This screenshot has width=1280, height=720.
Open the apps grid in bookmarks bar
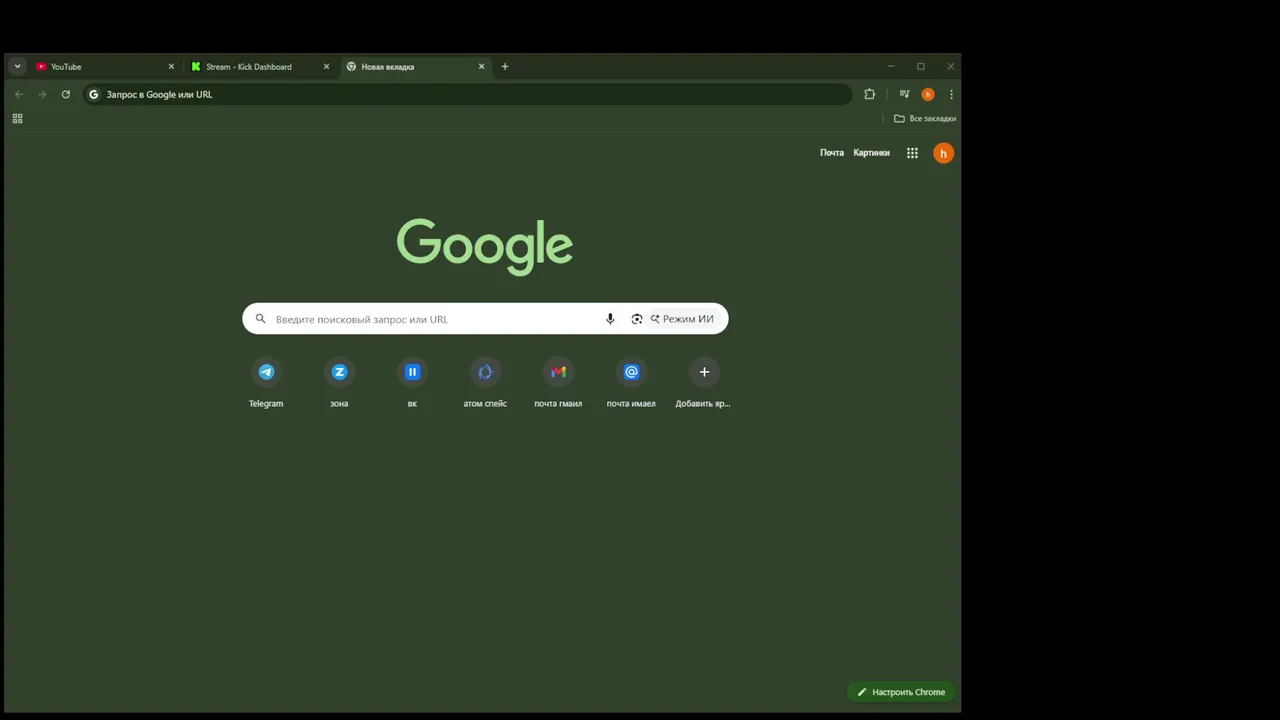[x=17, y=119]
